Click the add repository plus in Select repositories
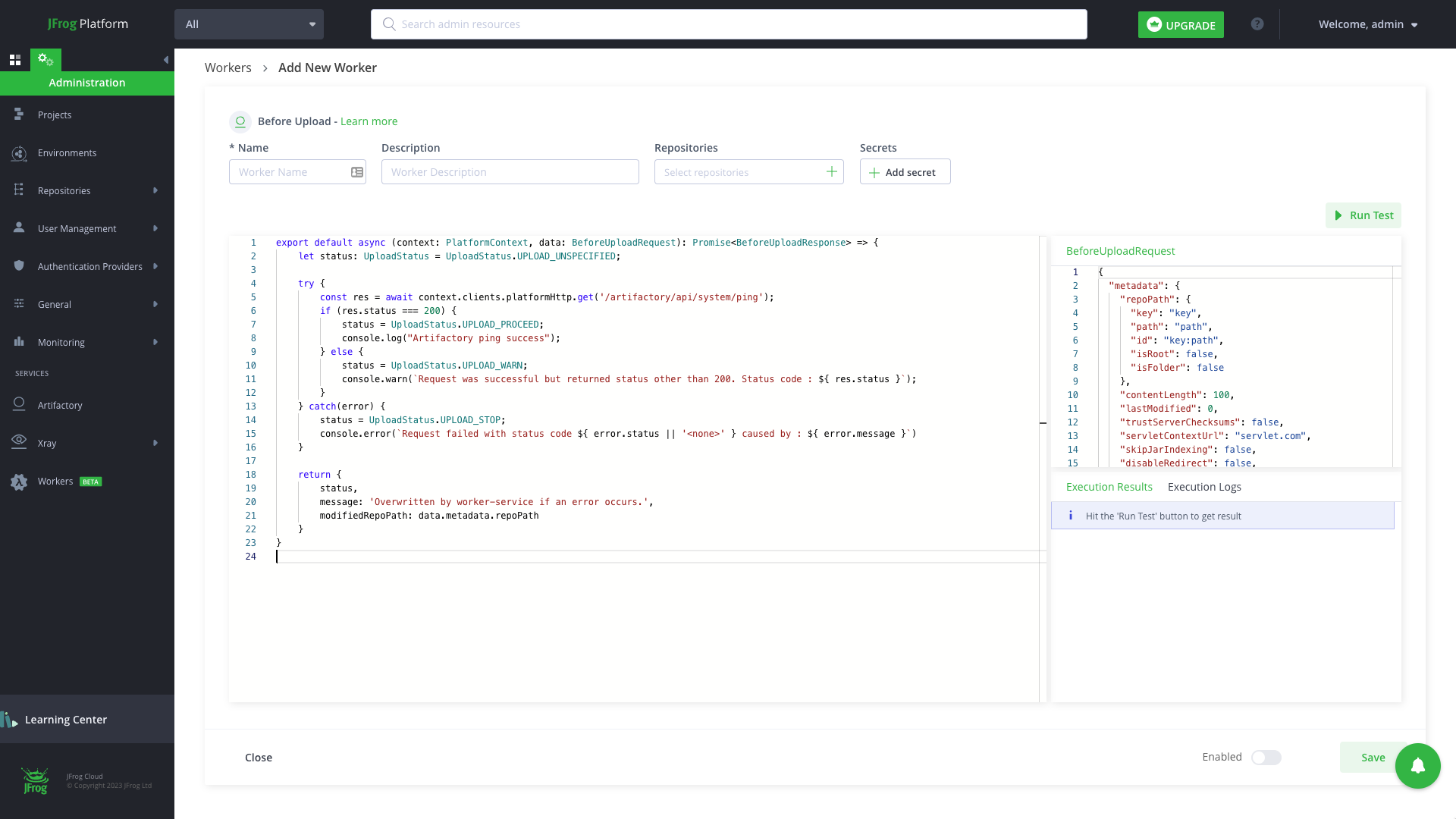The height and width of the screenshot is (819, 1456). click(x=831, y=171)
